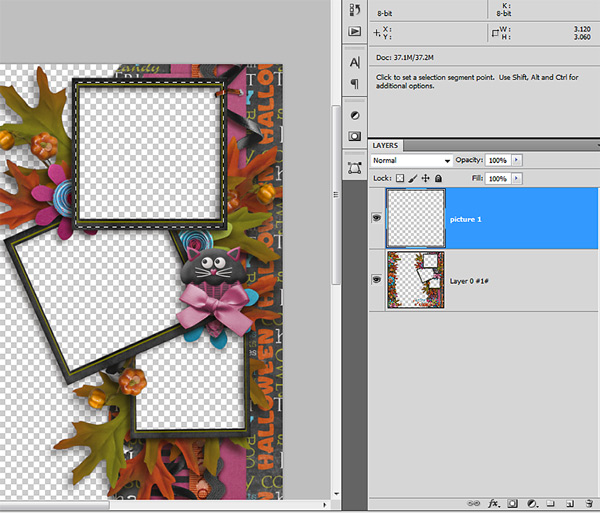This screenshot has width=600, height=513.
Task: Click the horizontal canvas scrollbar thumb
Action: click(55, 505)
